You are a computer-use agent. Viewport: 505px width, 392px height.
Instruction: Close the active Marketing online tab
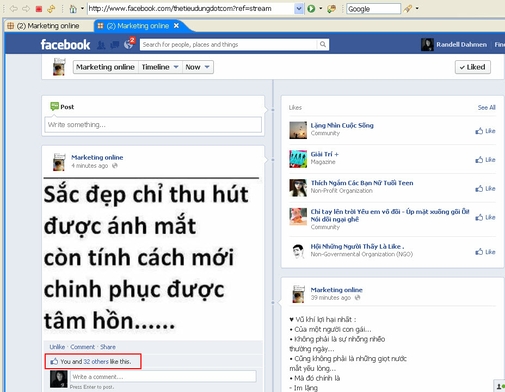click(176, 26)
